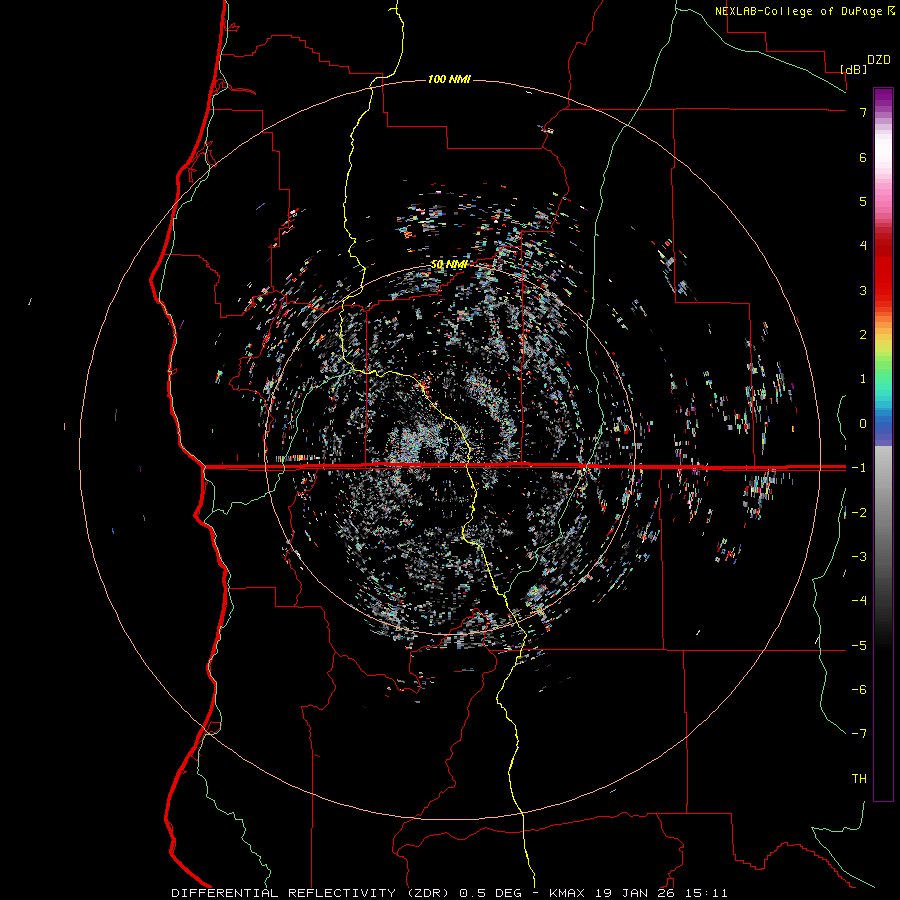Click the '15:11' scan time text
Image resolution: width=900 pixels, height=900 pixels.
click(x=706, y=893)
